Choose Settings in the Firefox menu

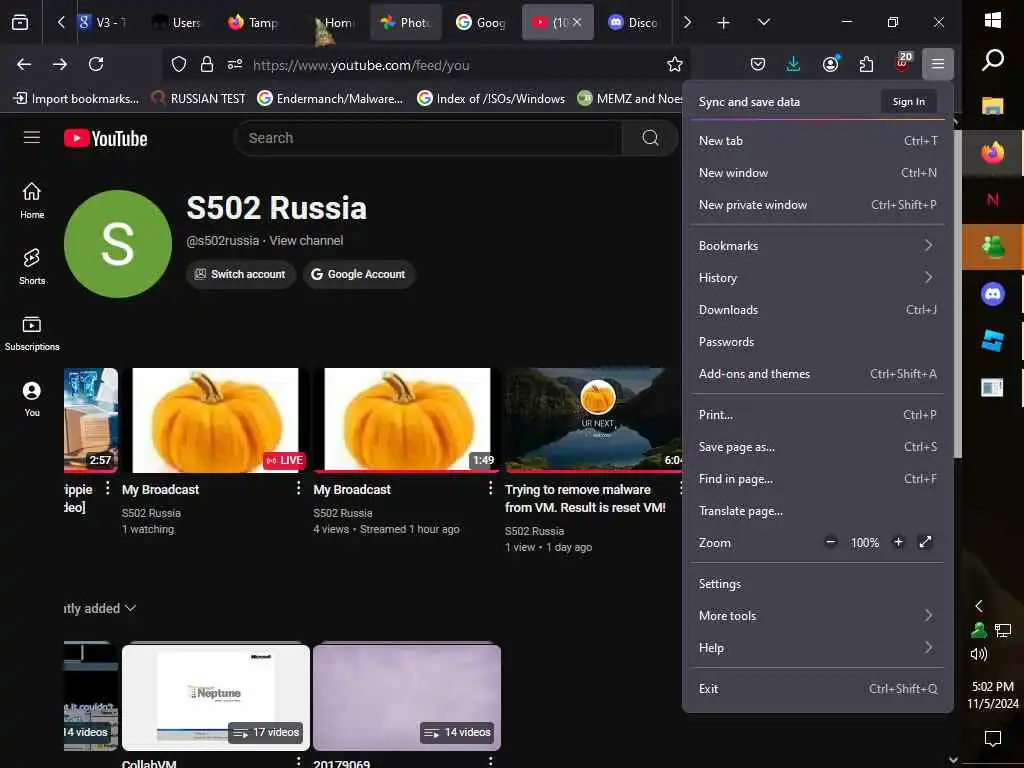(x=818, y=583)
